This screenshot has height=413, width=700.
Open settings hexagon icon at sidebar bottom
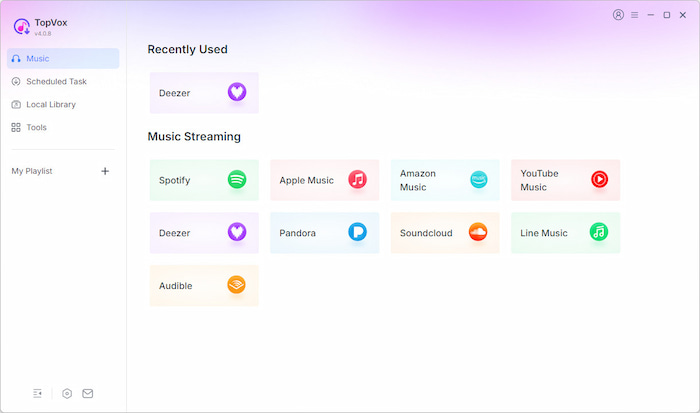[x=67, y=393]
